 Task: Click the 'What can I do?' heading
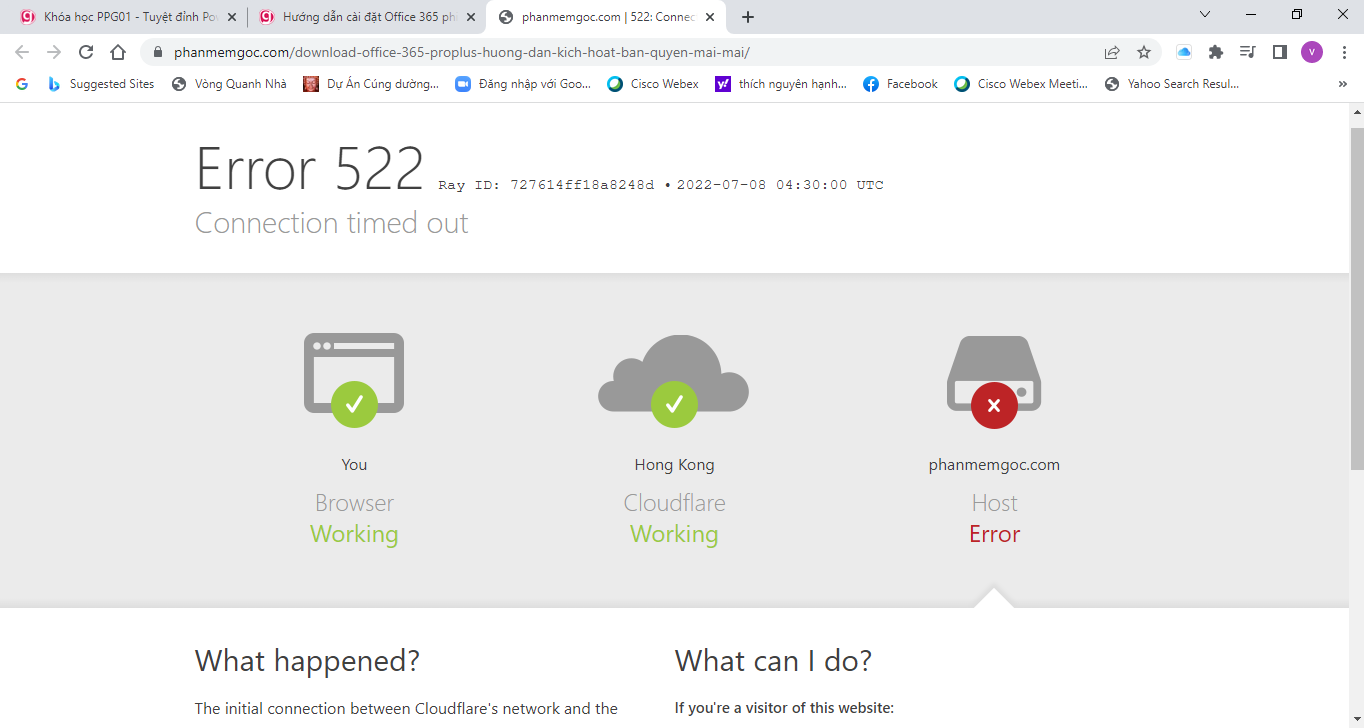coord(773,661)
